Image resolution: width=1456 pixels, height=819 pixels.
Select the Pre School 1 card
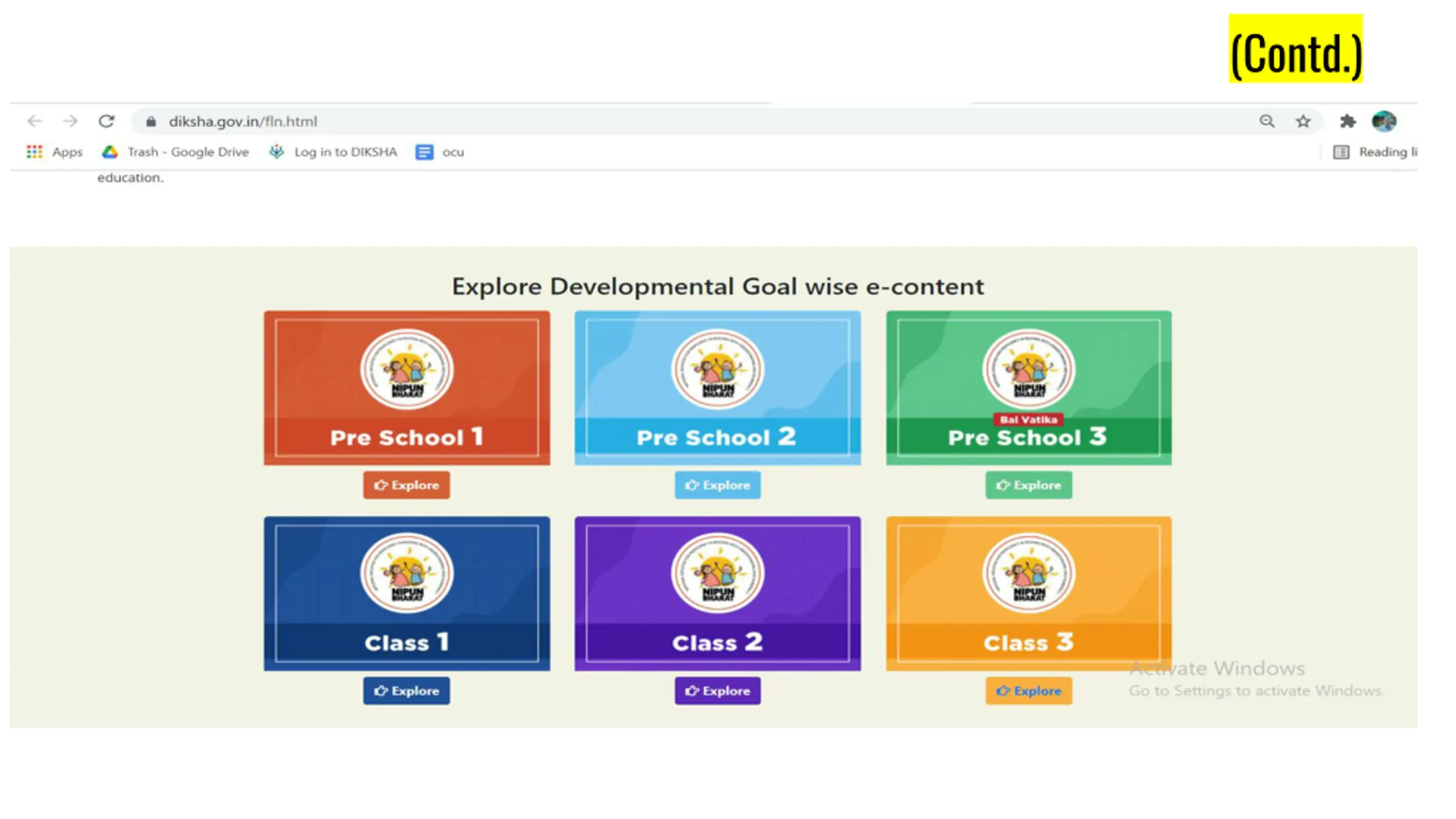pyautogui.click(x=407, y=388)
